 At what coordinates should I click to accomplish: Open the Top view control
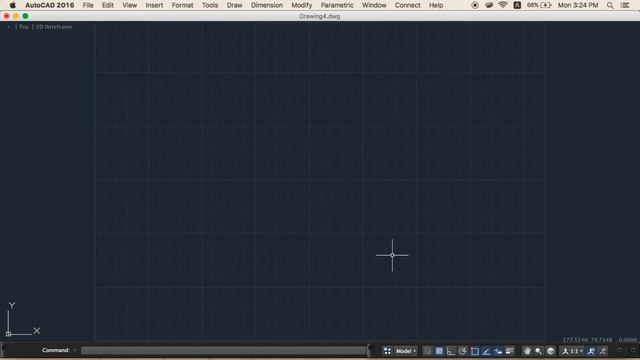[24, 27]
